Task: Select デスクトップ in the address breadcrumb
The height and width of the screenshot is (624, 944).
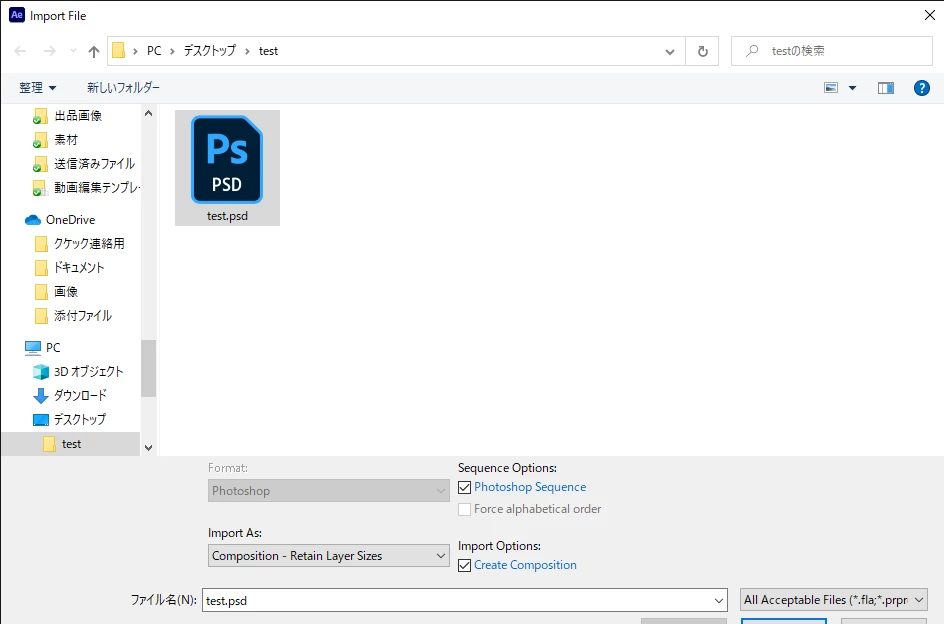Action: point(210,51)
